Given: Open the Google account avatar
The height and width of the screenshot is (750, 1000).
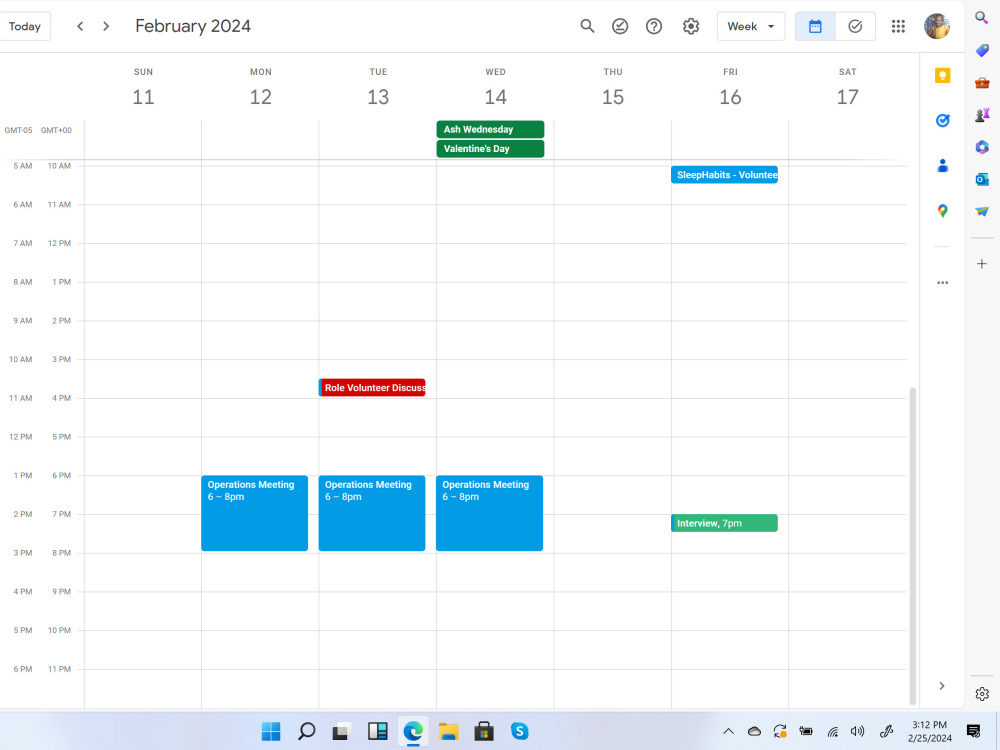Looking at the screenshot, I should coord(937,26).
